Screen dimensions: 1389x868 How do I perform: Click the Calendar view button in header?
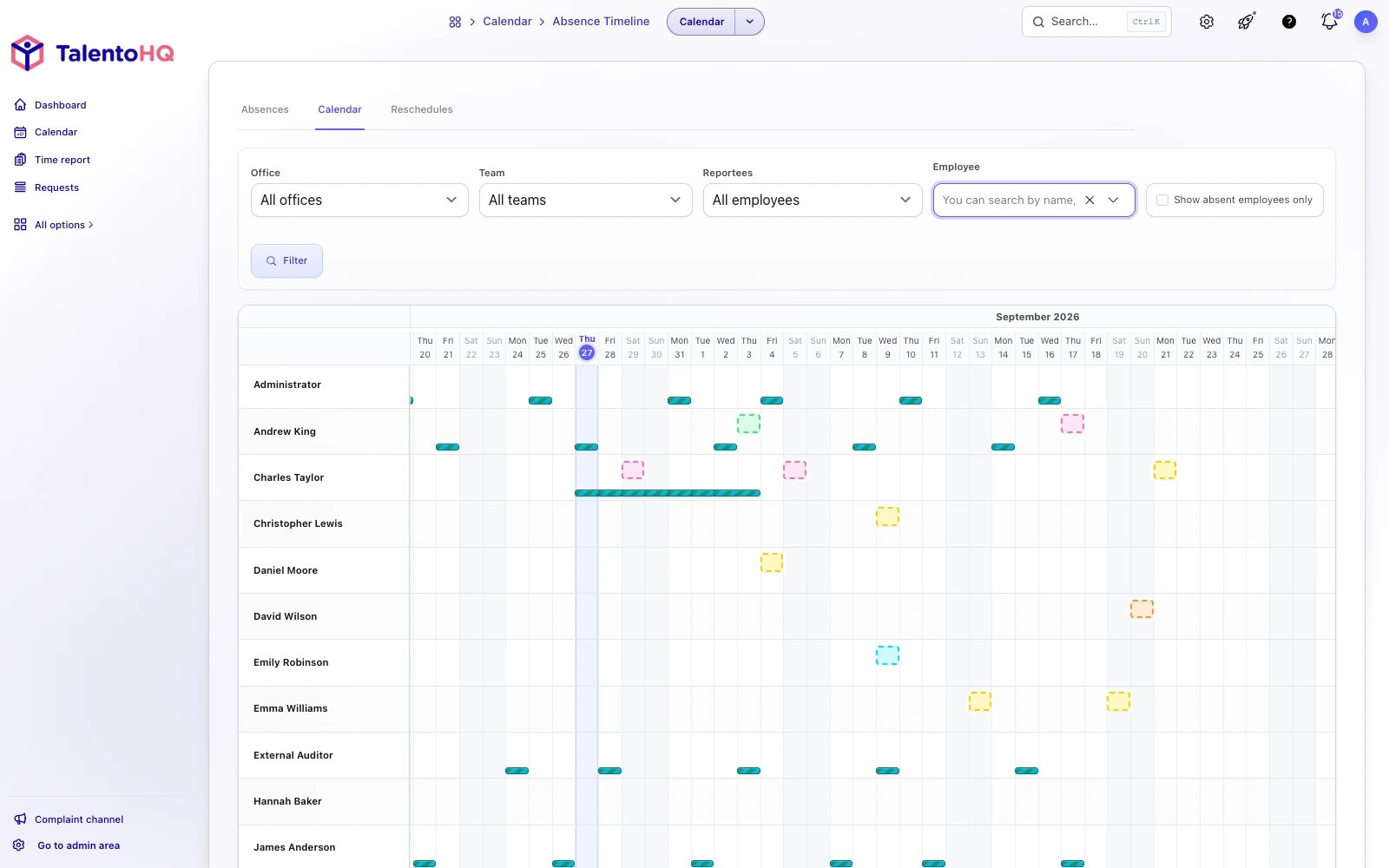coord(701,22)
